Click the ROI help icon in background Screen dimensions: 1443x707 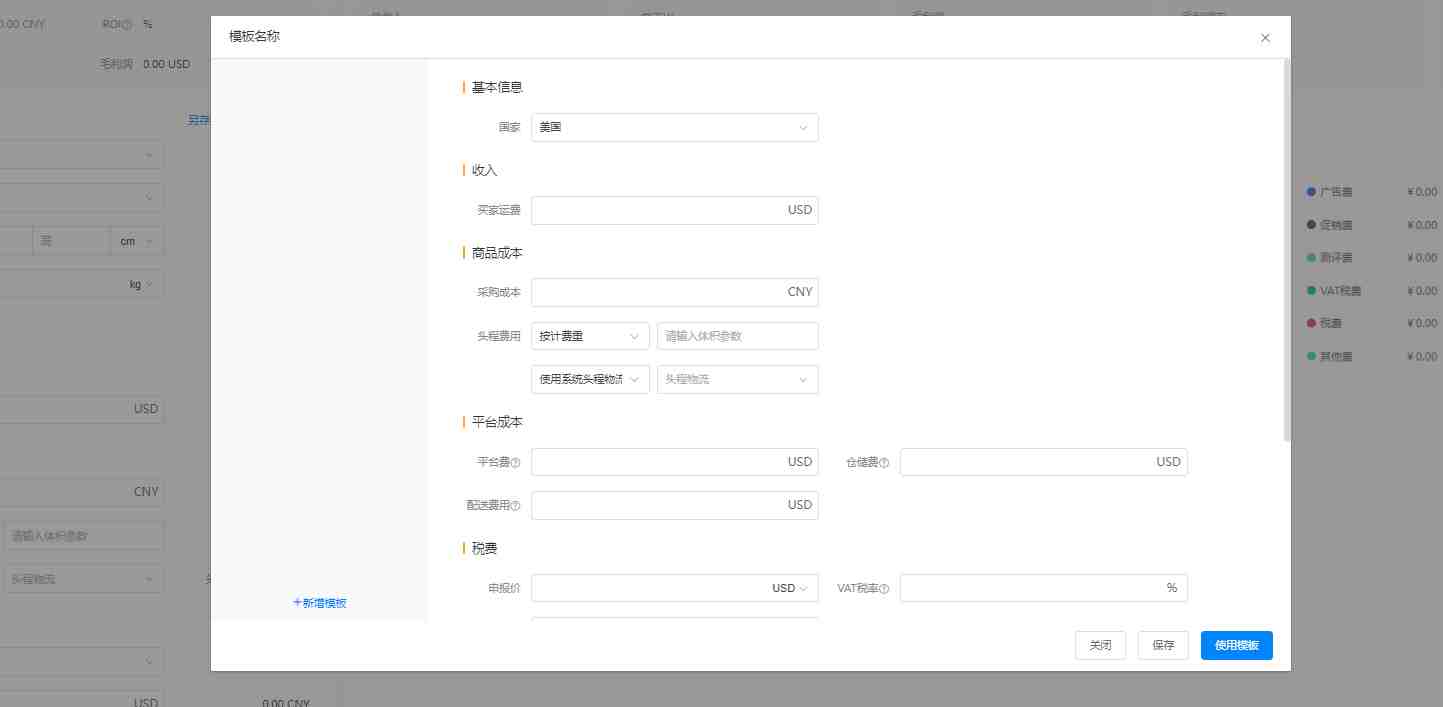point(127,23)
